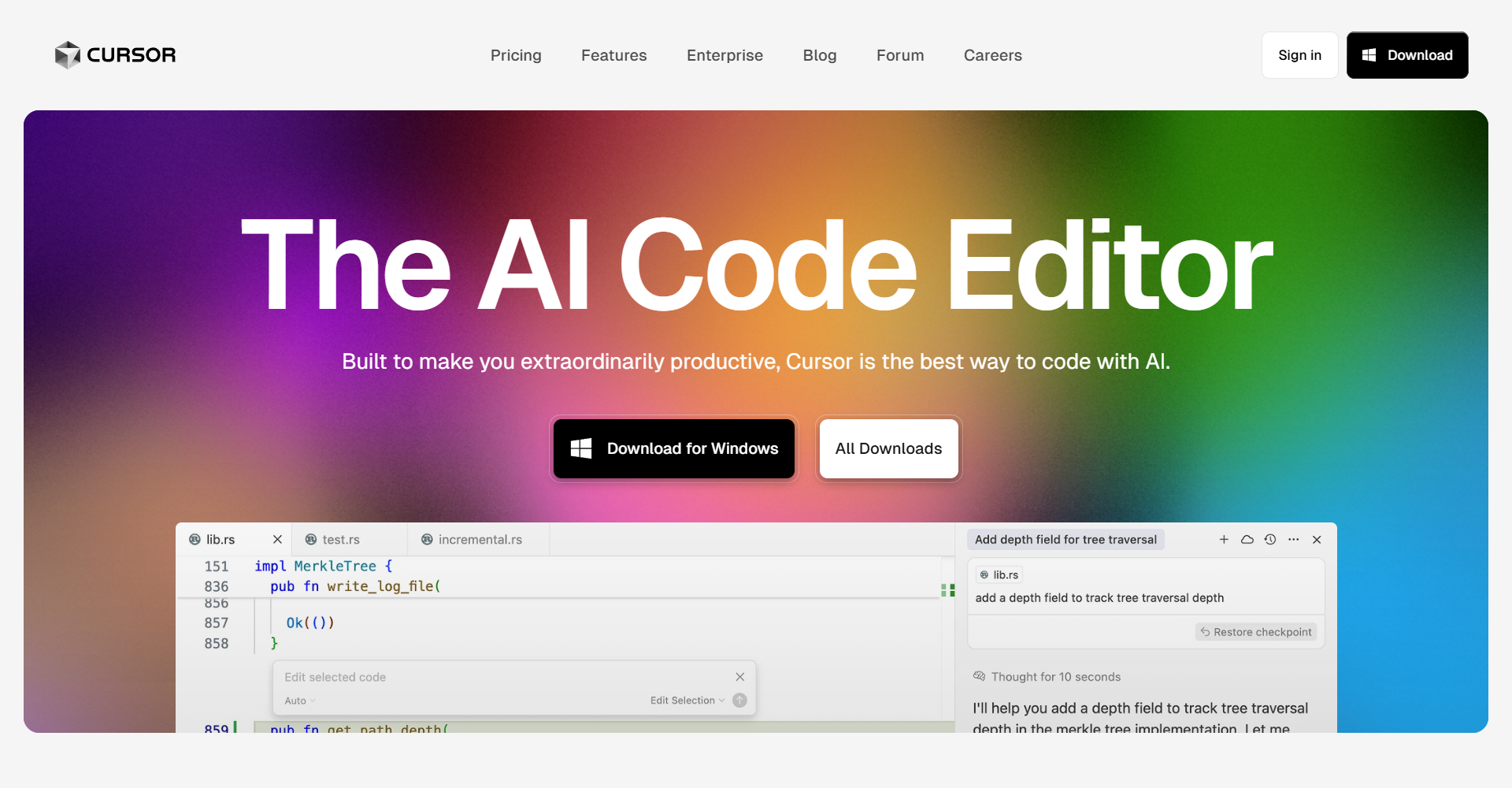Close the Edit selected code popup

740,677
